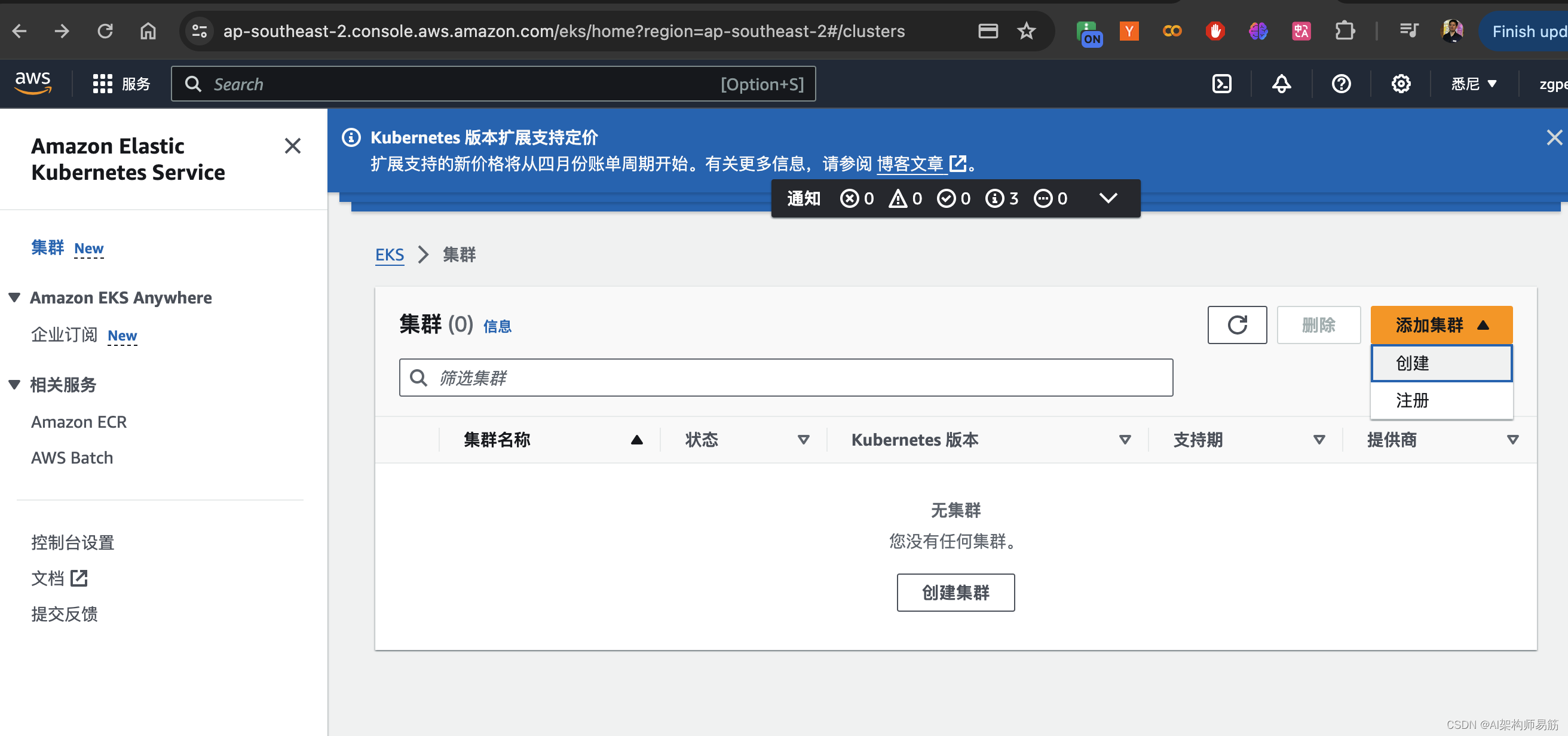Collapse the 相关服务 section
This screenshot has height=736, width=1568.
click(x=14, y=384)
